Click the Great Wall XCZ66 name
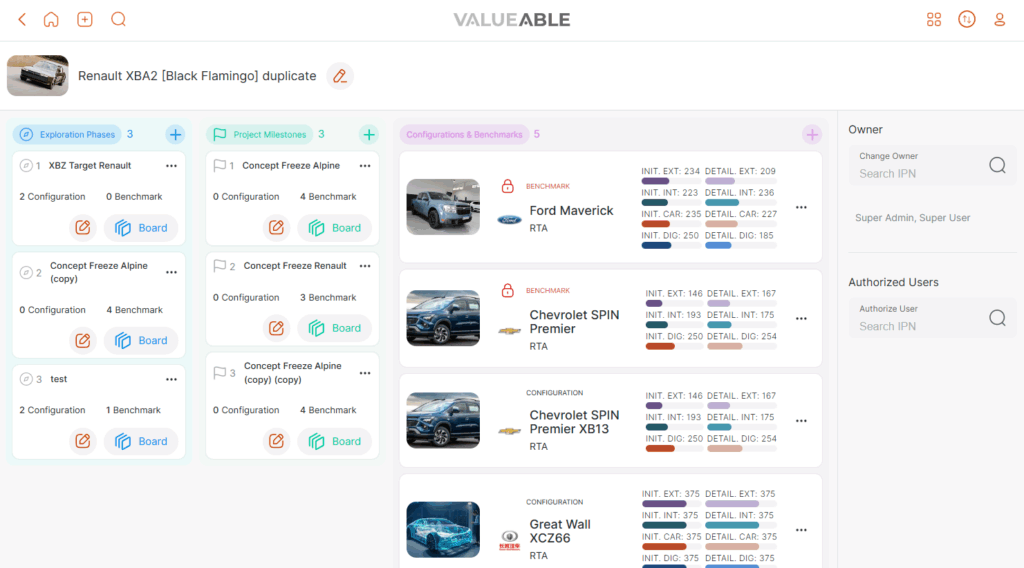Screen dimensions: 1024x568 (x=560, y=531)
